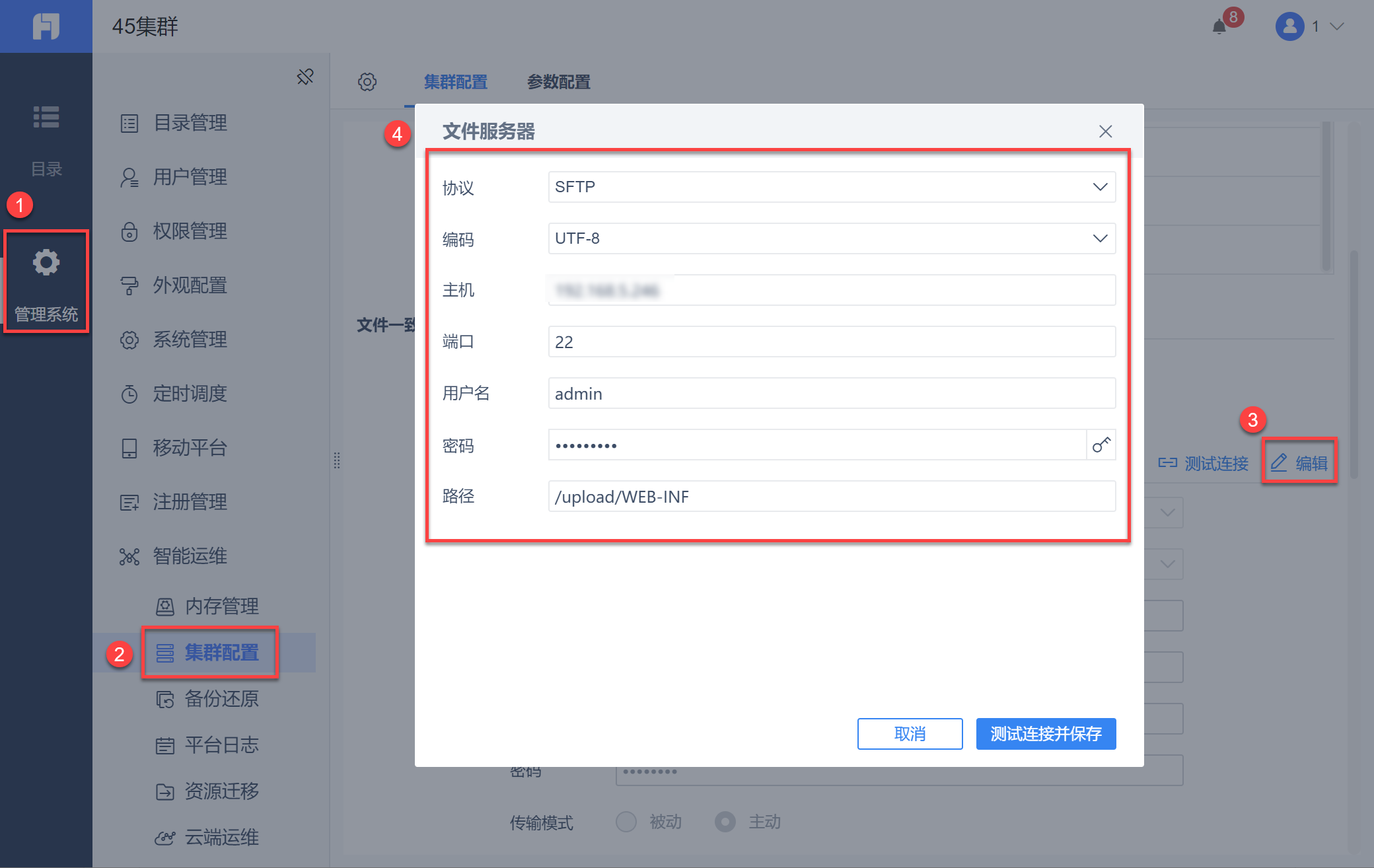
Task: Open the 目录 list icon in the left bar
Action: 46,117
